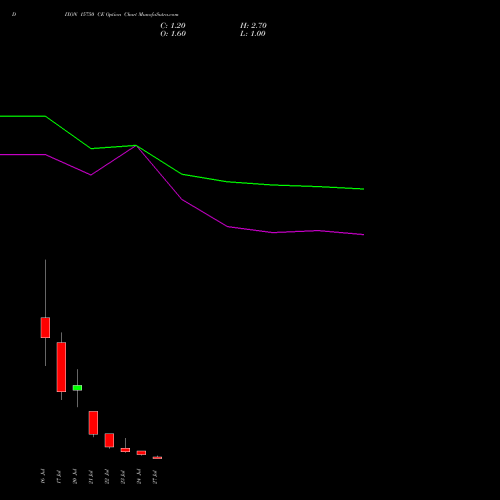Click the 20 Jul date axis label

pyautogui.click(x=75, y=476)
